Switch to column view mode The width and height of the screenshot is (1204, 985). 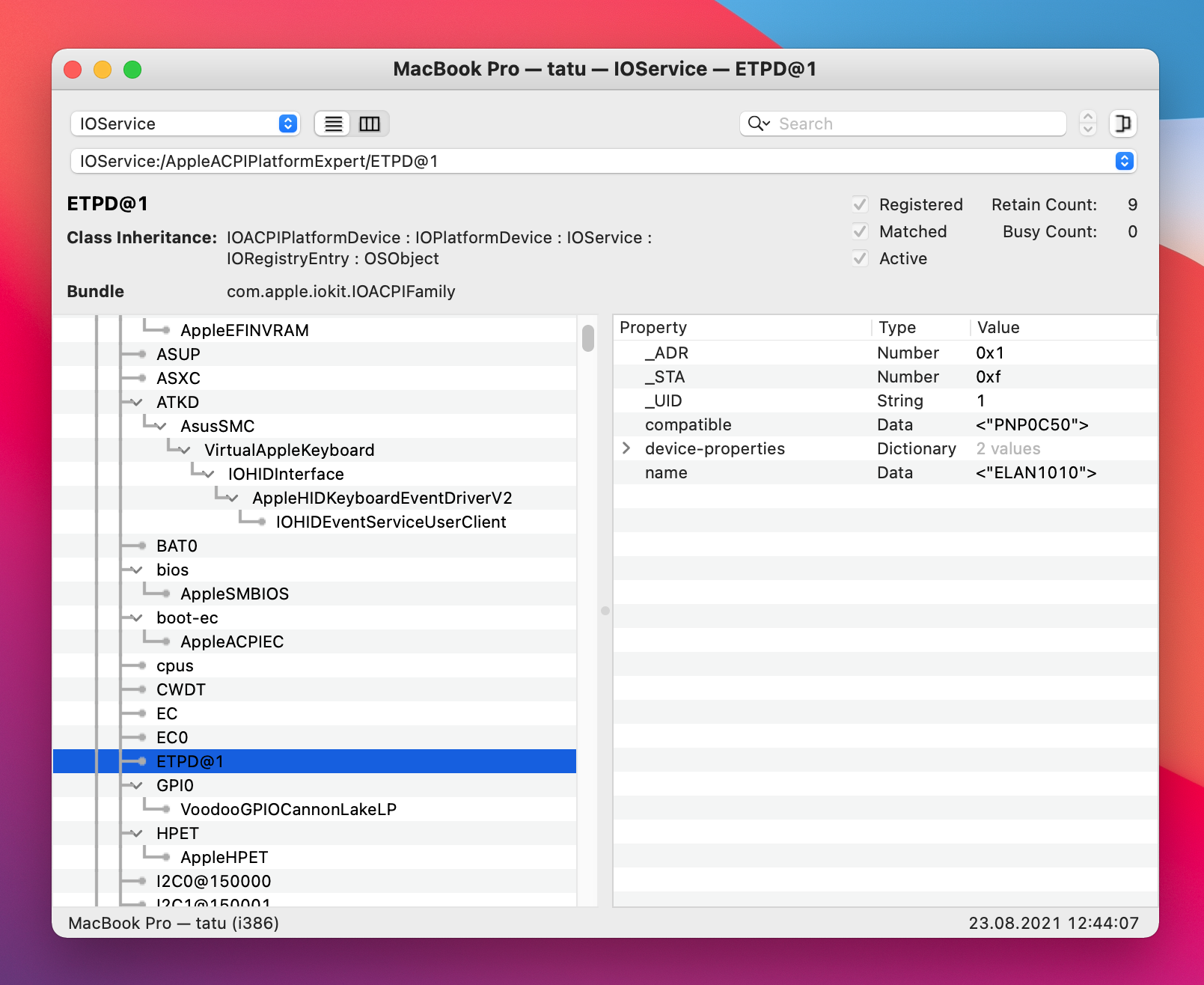370,123
